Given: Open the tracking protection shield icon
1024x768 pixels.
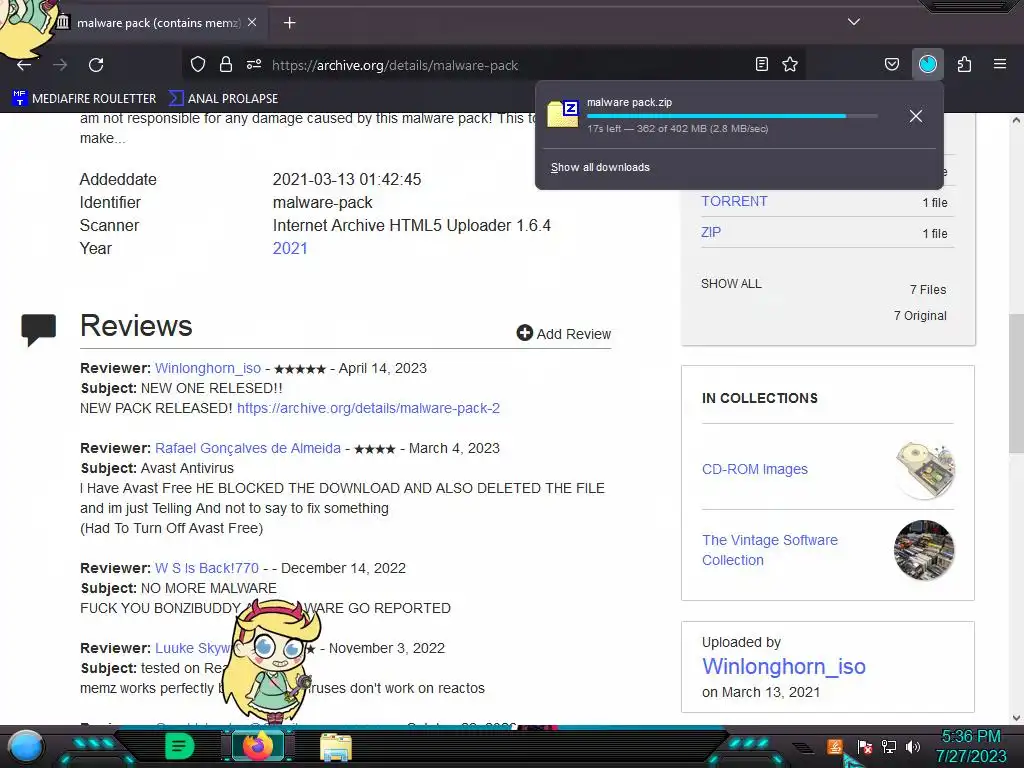Looking at the screenshot, I should (x=198, y=64).
